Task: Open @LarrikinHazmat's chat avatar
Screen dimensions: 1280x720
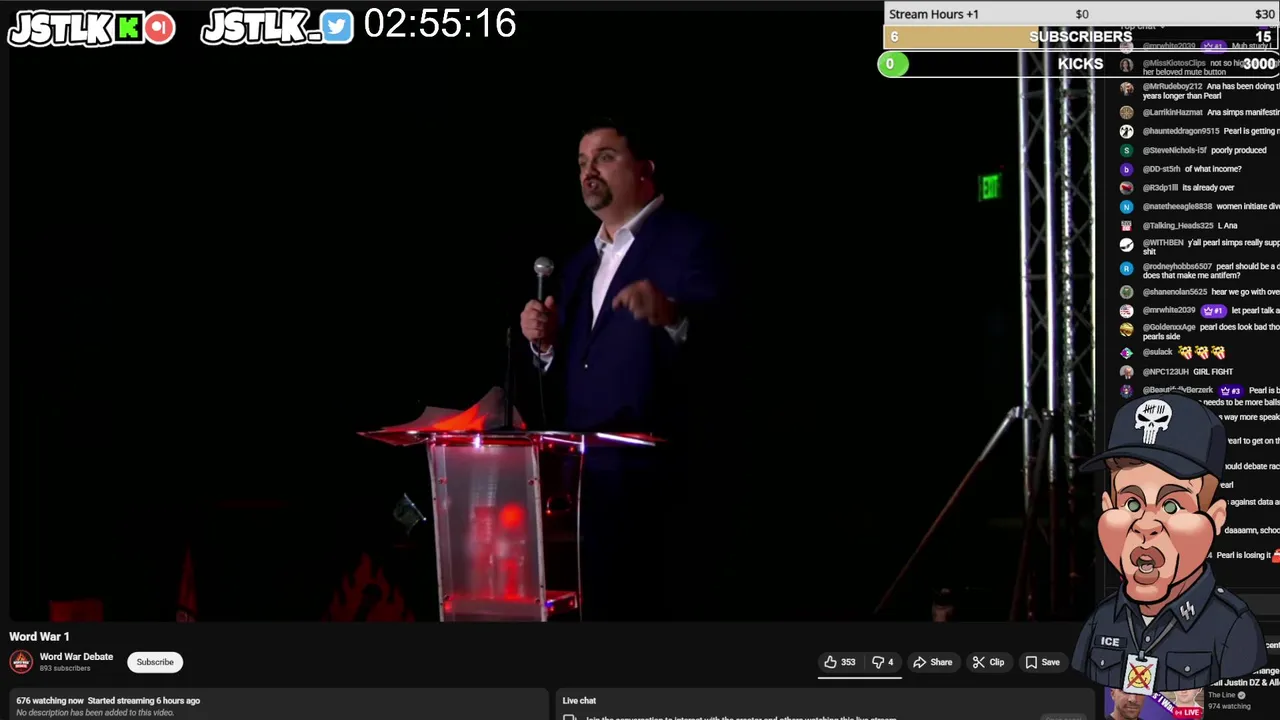Action: tap(1127, 113)
